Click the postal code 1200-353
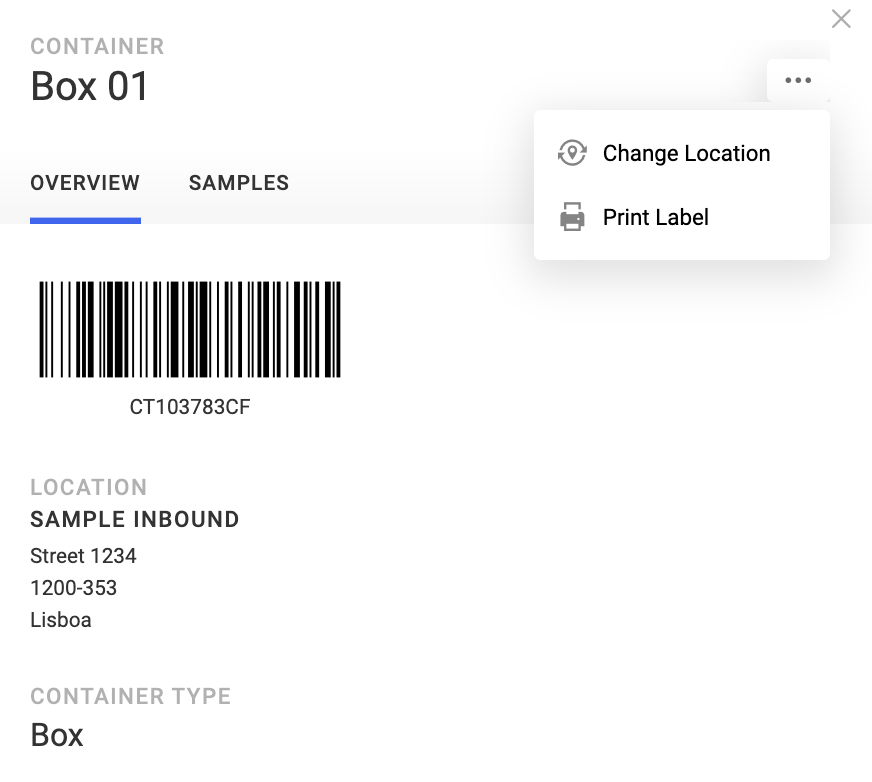This screenshot has height=782, width=872. coord(73,588)
